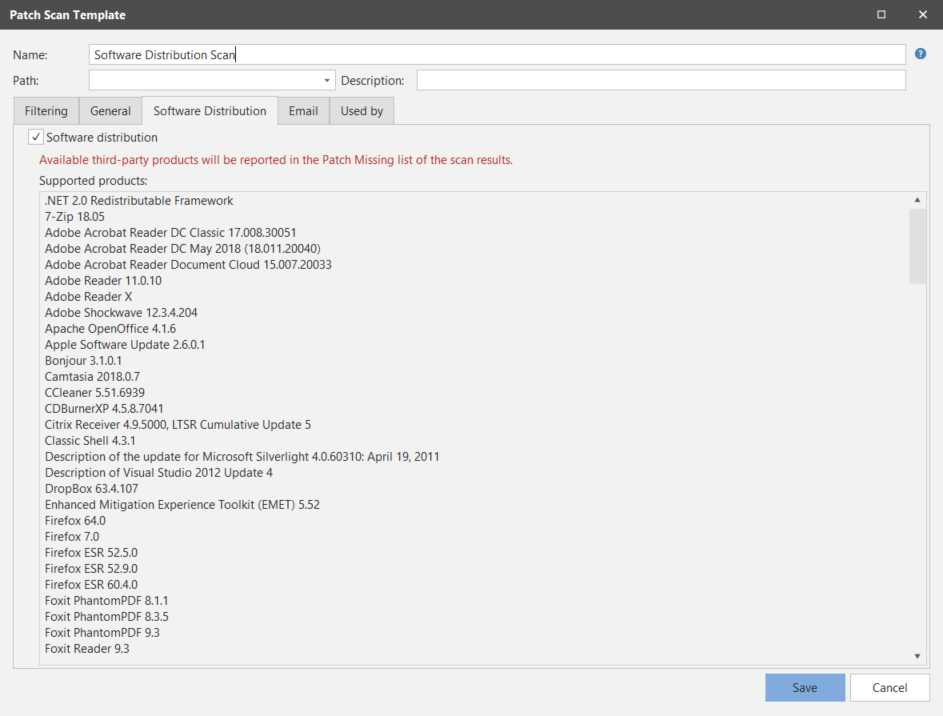Select CCleaner 5.51.6939
Screen dimensions: 943x716
(x=94, y=393)
